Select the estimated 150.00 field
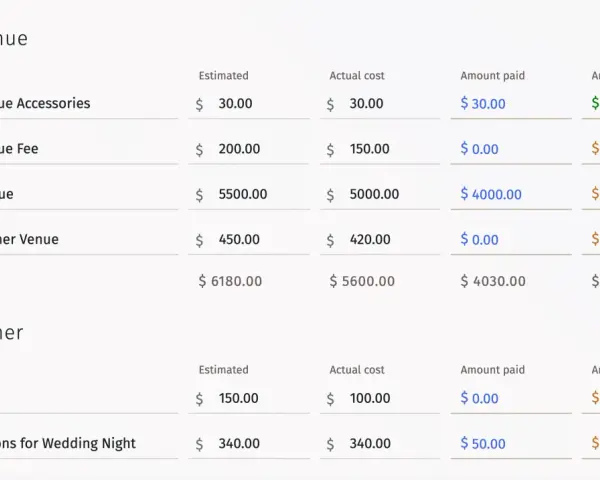 coord(249,398)
